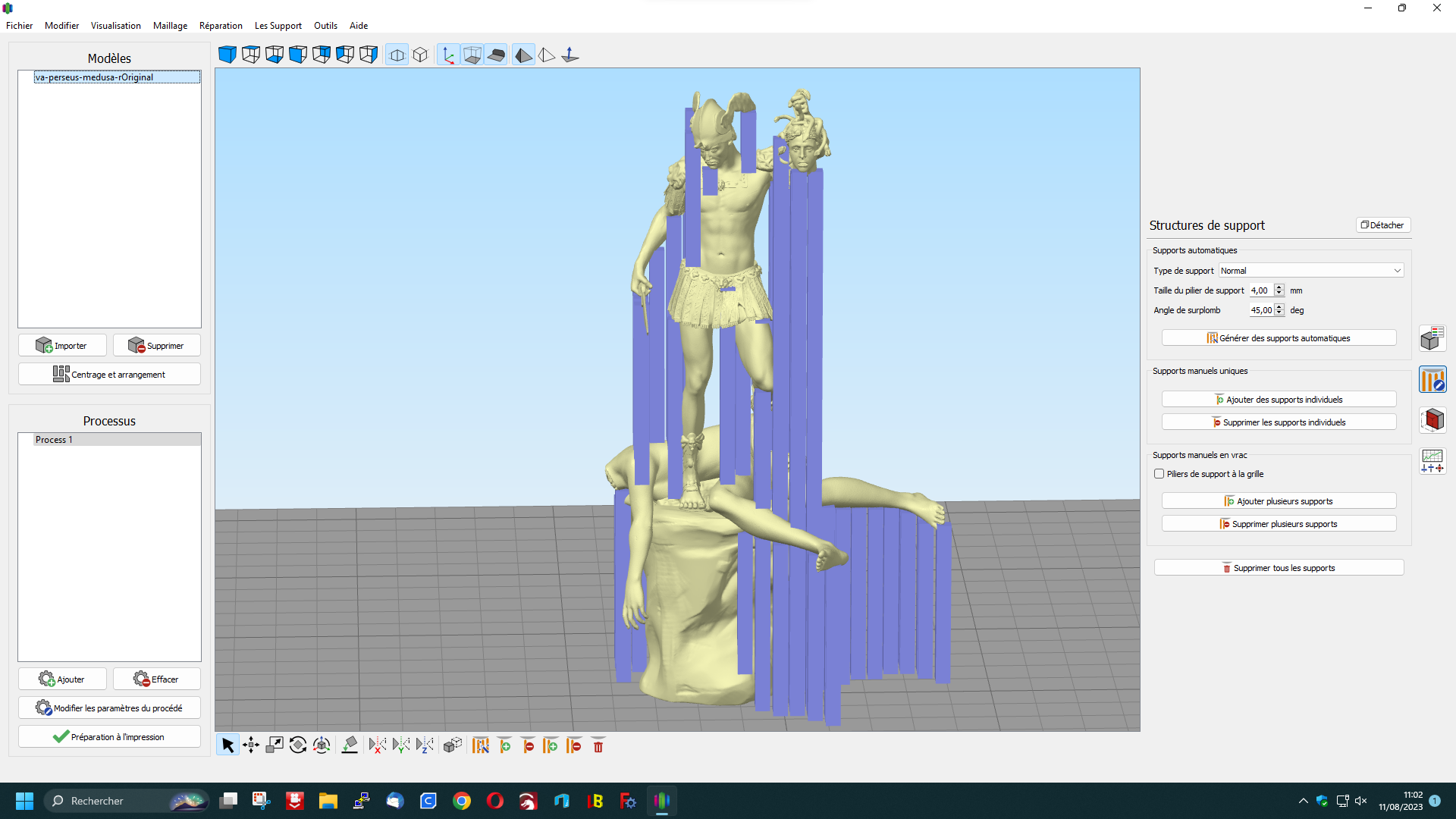The width and height of the screenshot is (1456, 819).
Task: Open the Réparation menu
Action: click(x=221, y=26)
